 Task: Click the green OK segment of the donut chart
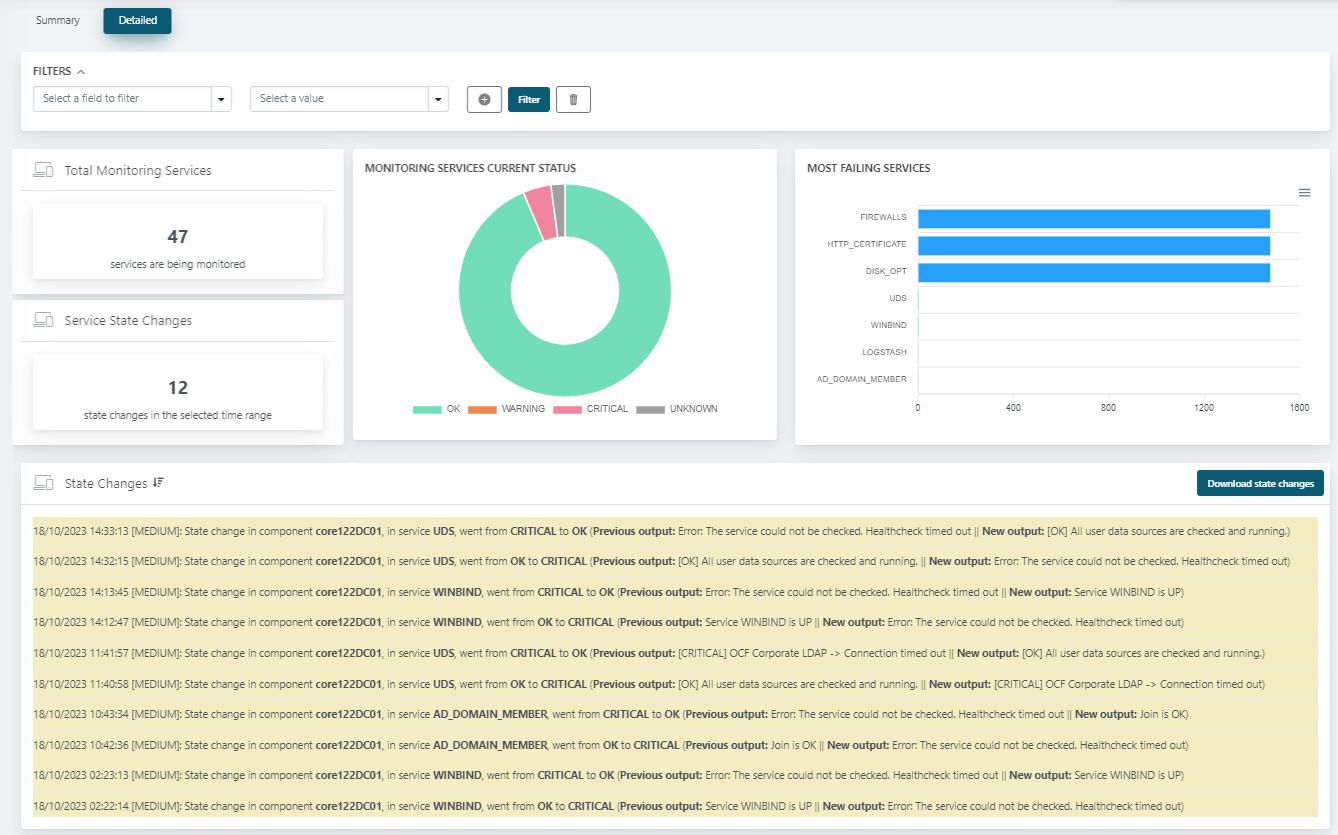click(x=565, y=370)
